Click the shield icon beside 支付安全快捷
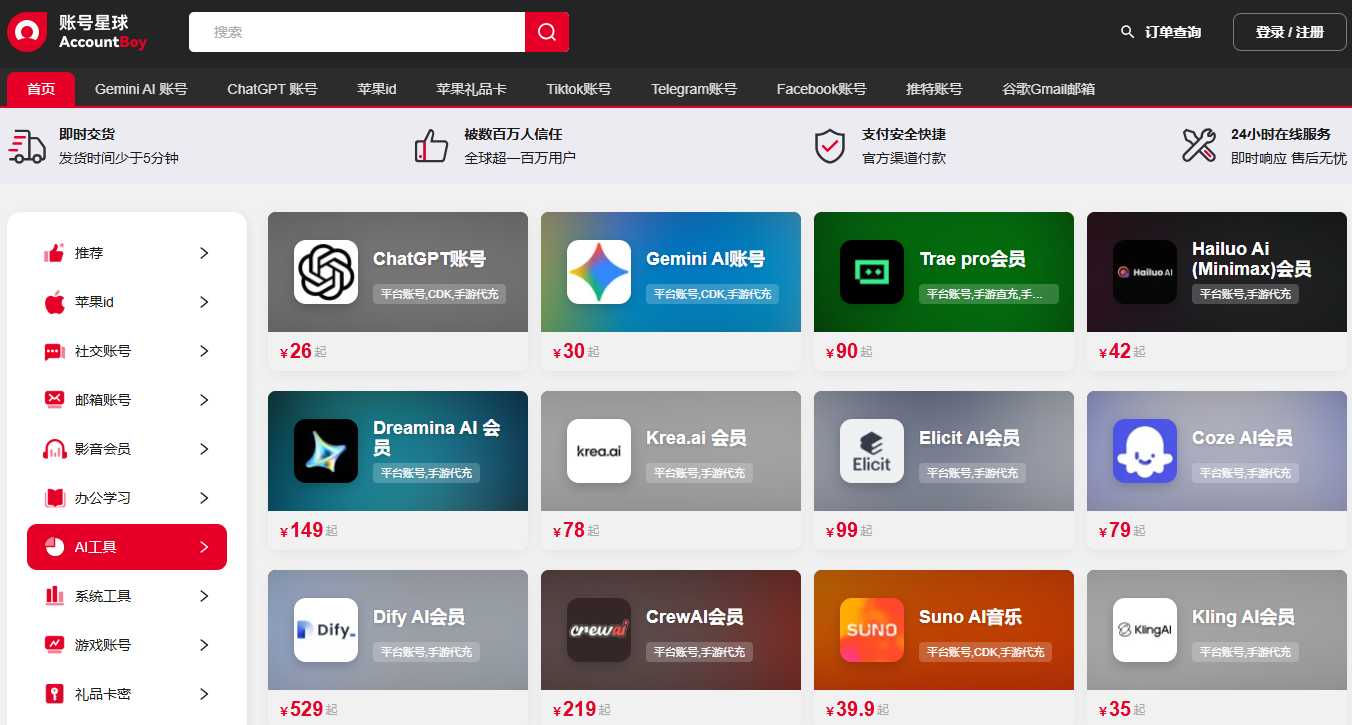 [830, 146]
